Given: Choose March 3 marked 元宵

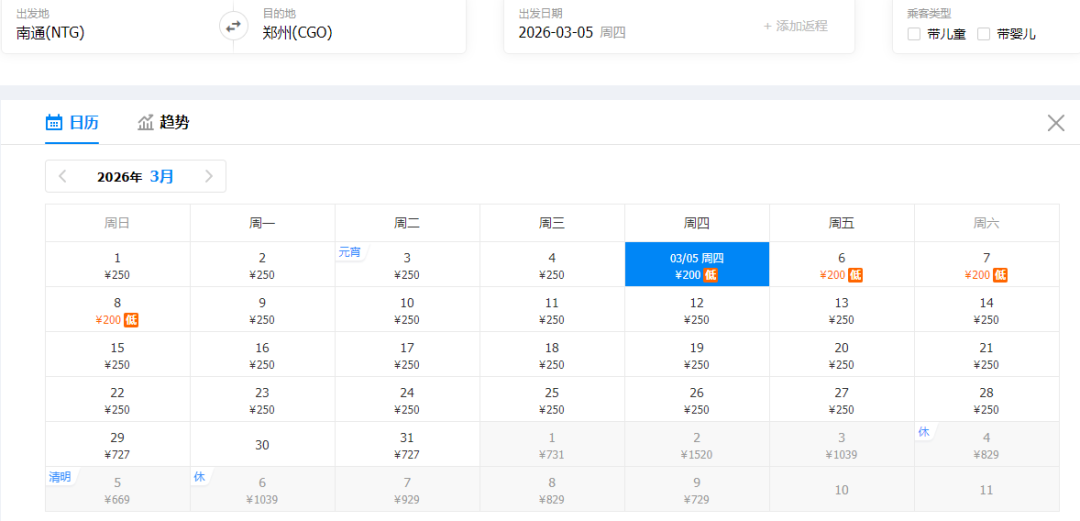Looking at the screenshot, I should [x=407, y=265].
